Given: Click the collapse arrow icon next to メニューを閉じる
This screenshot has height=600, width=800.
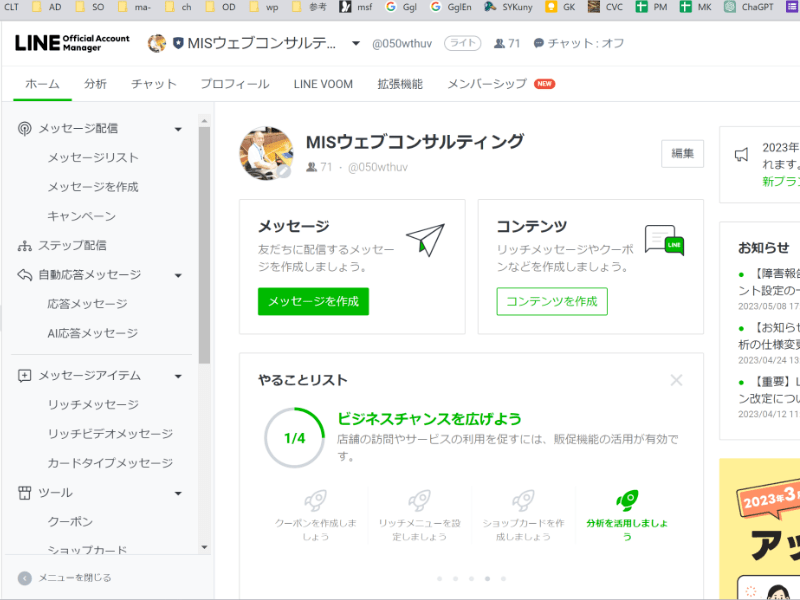Looking at the screenshot, I should coord(25,578).
